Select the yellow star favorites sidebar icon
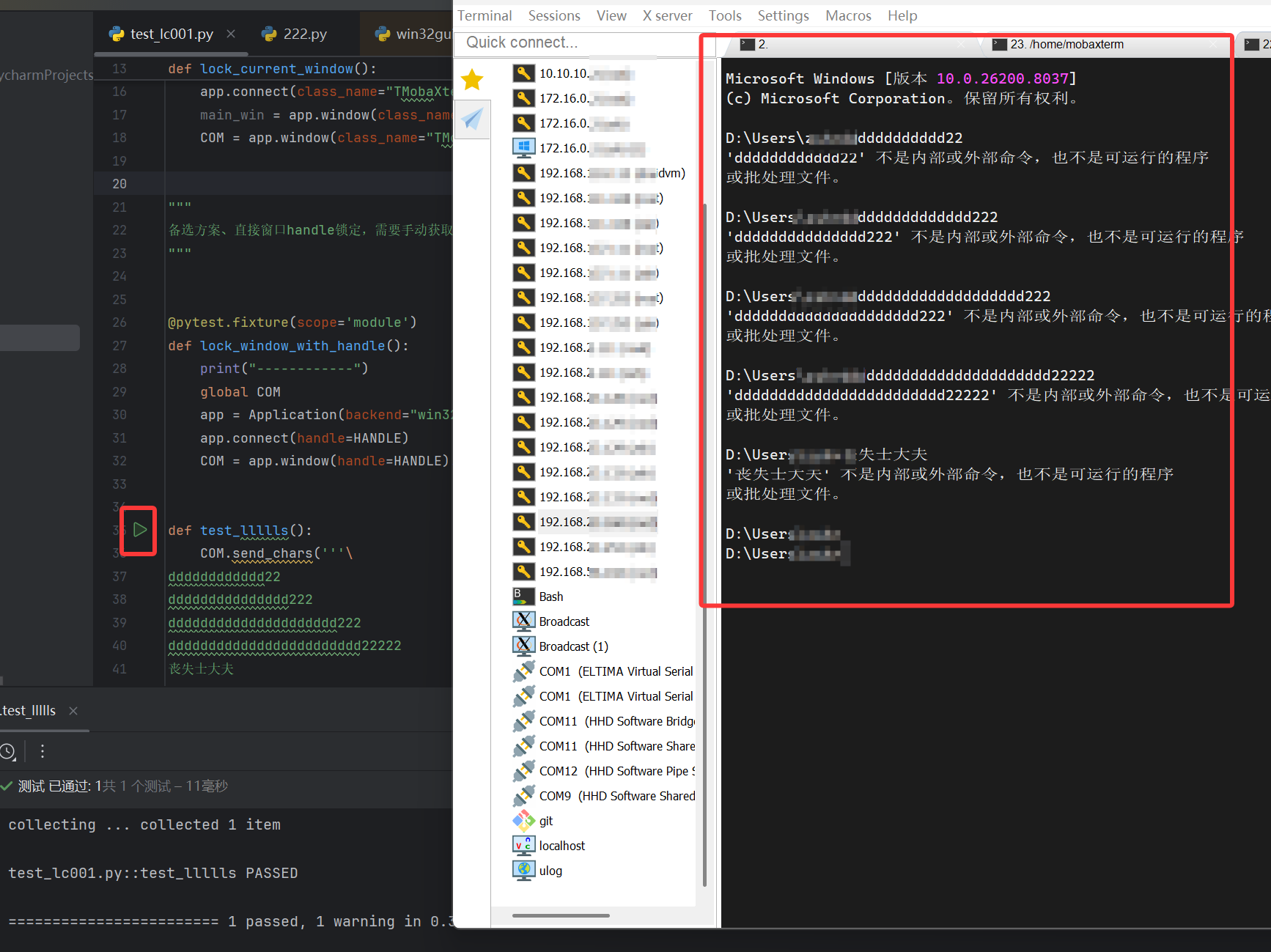 coord(472,79)
